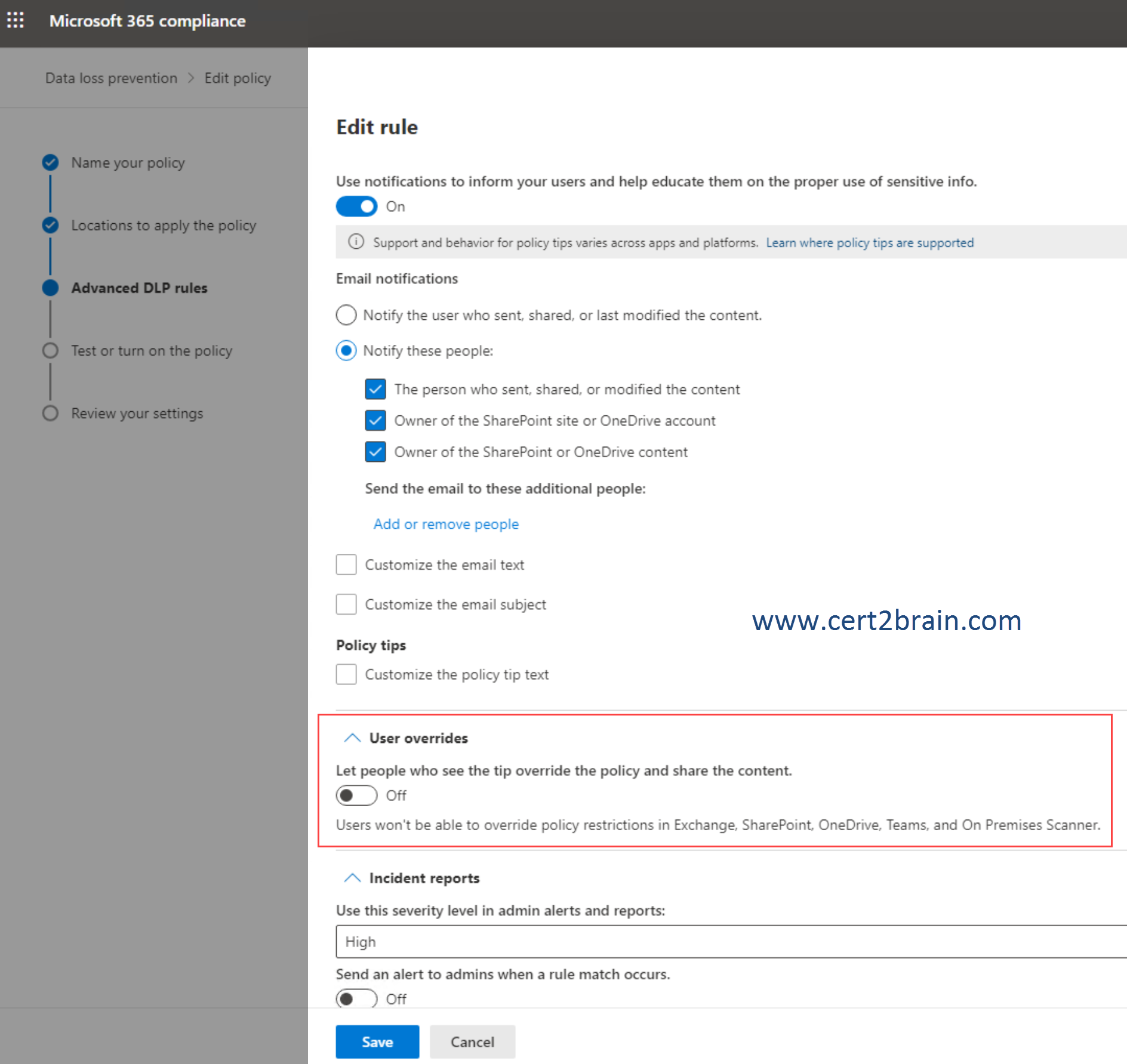Uncheck Owner of SharePoint site or OneDrive account
Screen dimensions: 1127x1064
tap(375, 420)
